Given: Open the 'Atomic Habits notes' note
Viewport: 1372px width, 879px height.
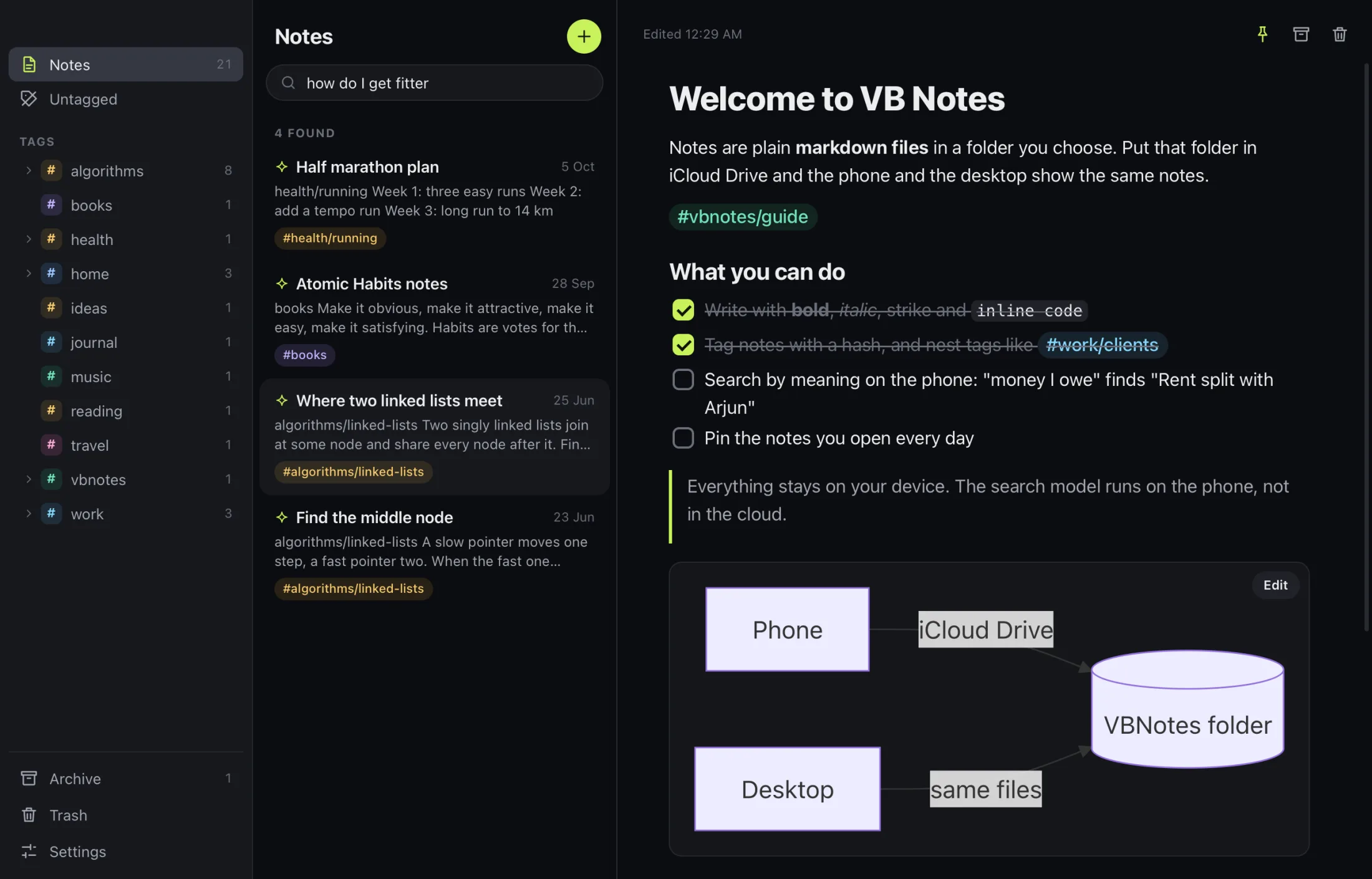Looking at the screenshot, I should click(x=434, y=320).
